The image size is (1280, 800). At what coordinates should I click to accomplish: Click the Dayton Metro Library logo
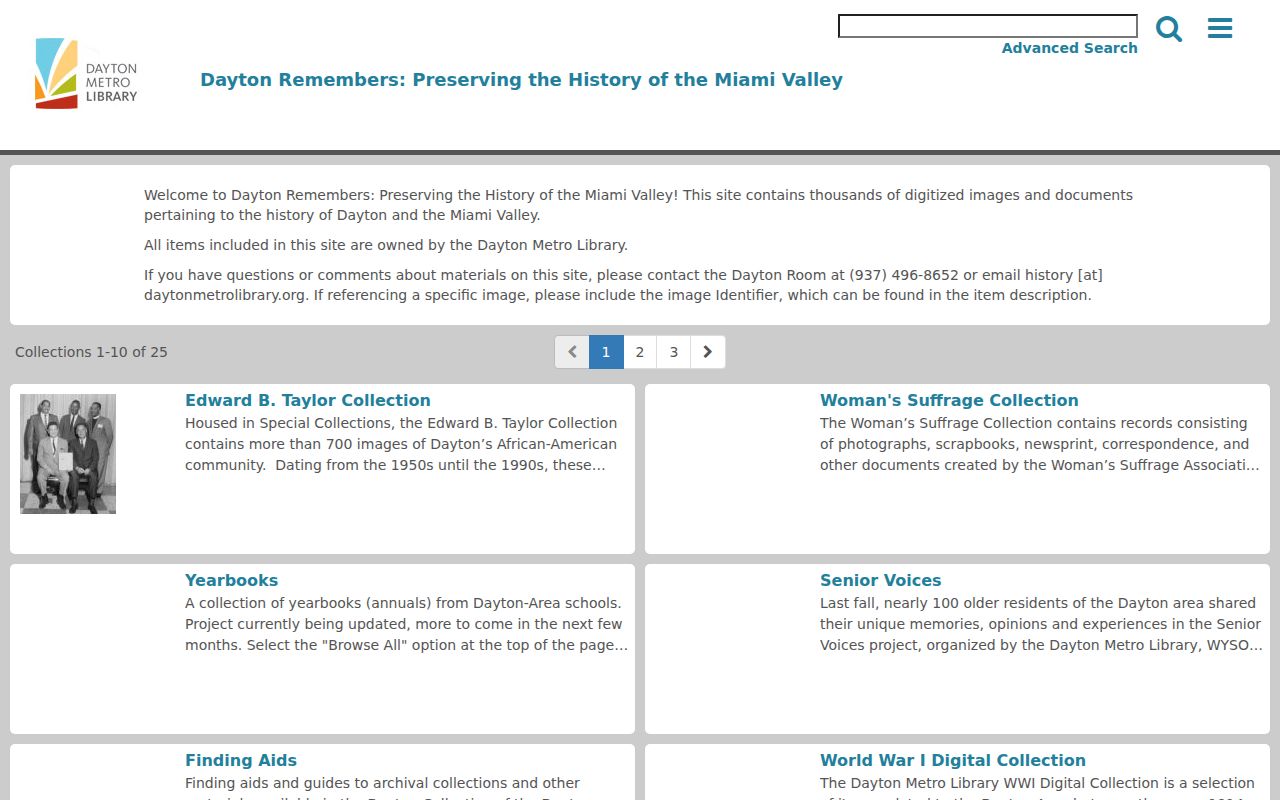coord(86,73)
